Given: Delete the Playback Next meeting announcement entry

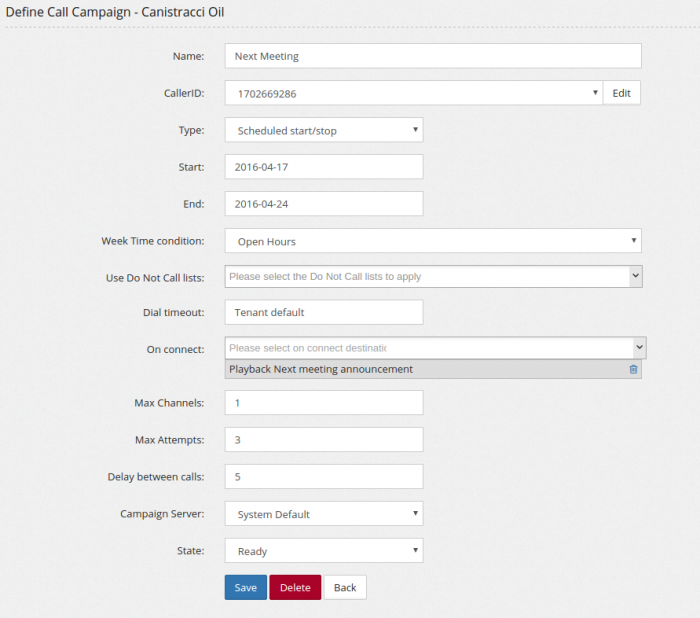Looking at the screenshot, I should [x=633, y=369].
